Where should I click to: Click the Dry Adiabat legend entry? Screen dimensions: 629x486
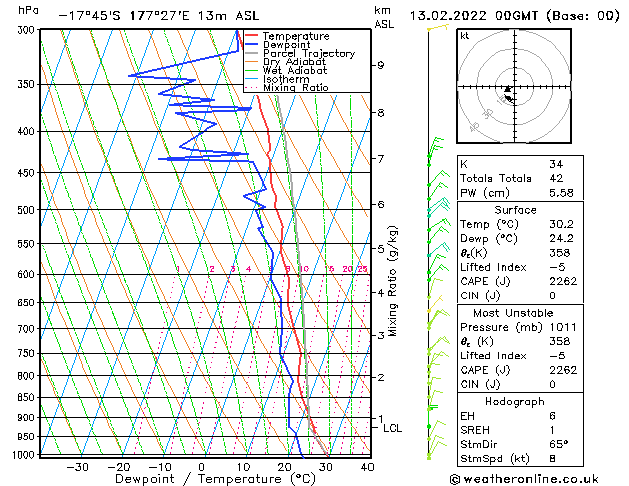click(294, 62)
